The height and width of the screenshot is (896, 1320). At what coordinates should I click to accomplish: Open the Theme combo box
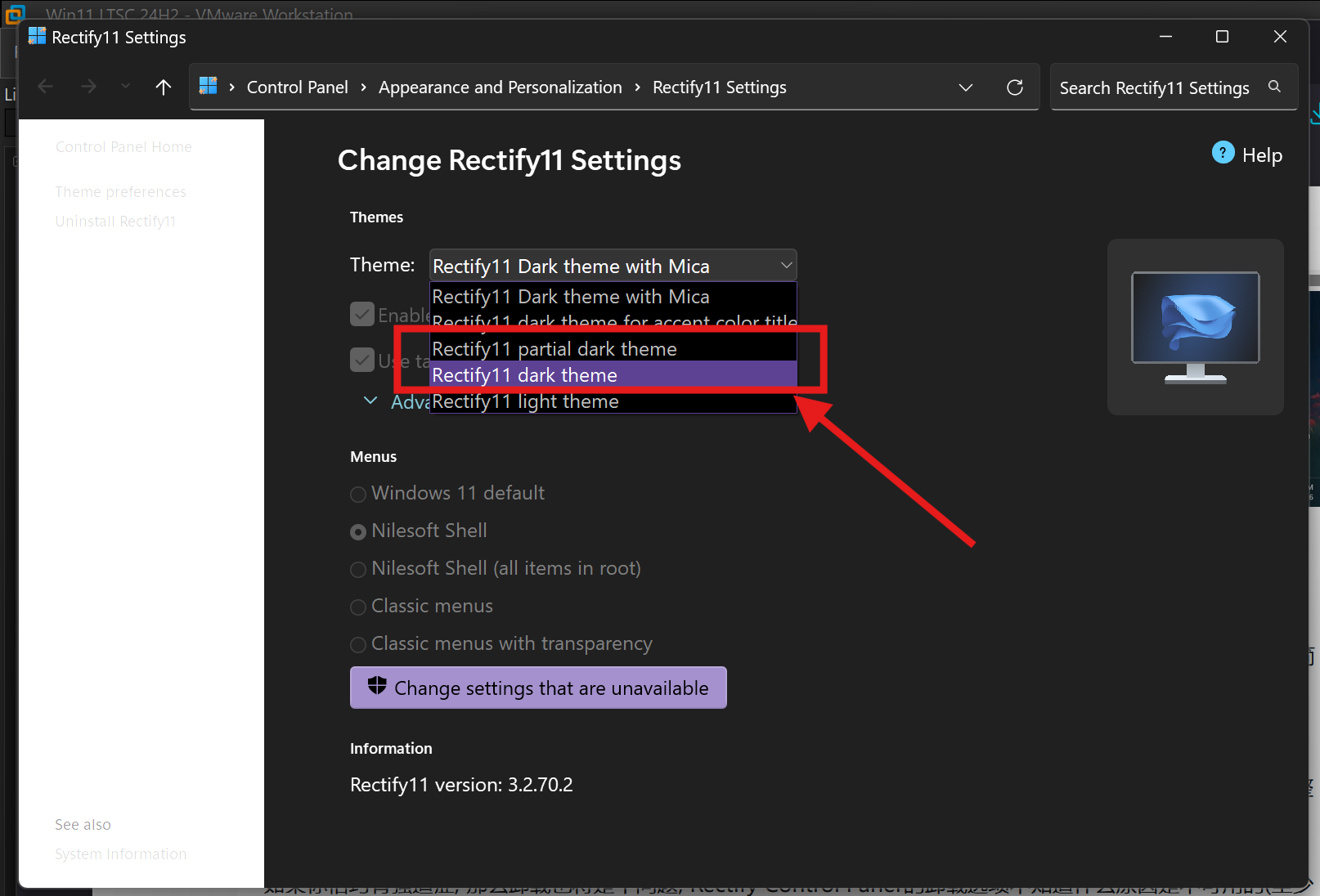click(613, 266)
